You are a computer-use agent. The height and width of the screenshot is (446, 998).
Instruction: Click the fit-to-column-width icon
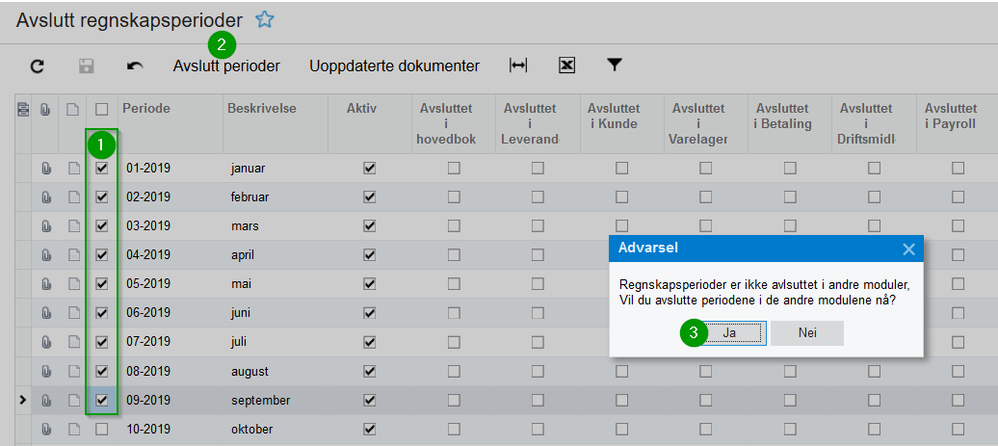[x=518, y=66]
